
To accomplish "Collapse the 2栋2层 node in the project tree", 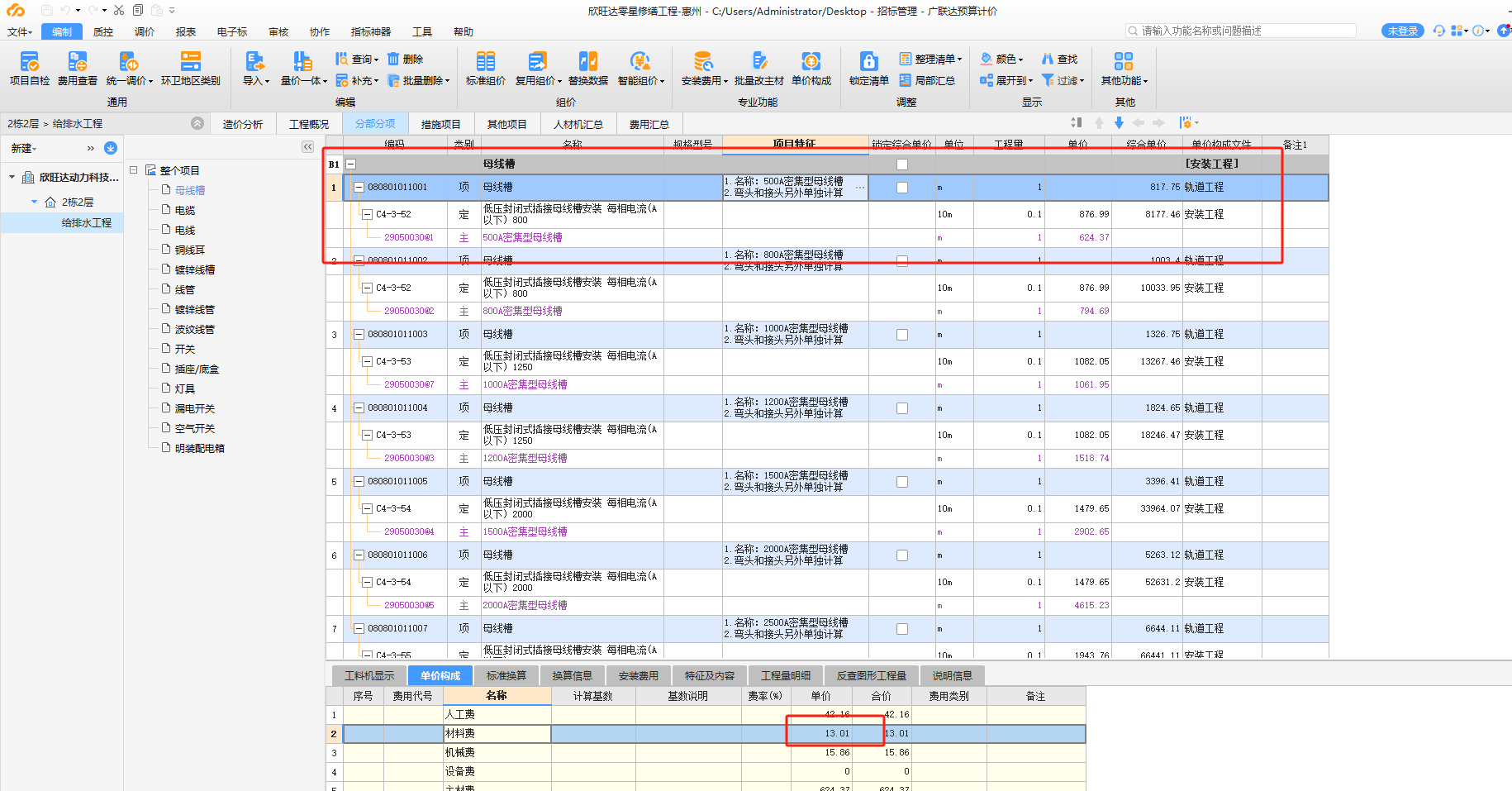I will 34,202.
